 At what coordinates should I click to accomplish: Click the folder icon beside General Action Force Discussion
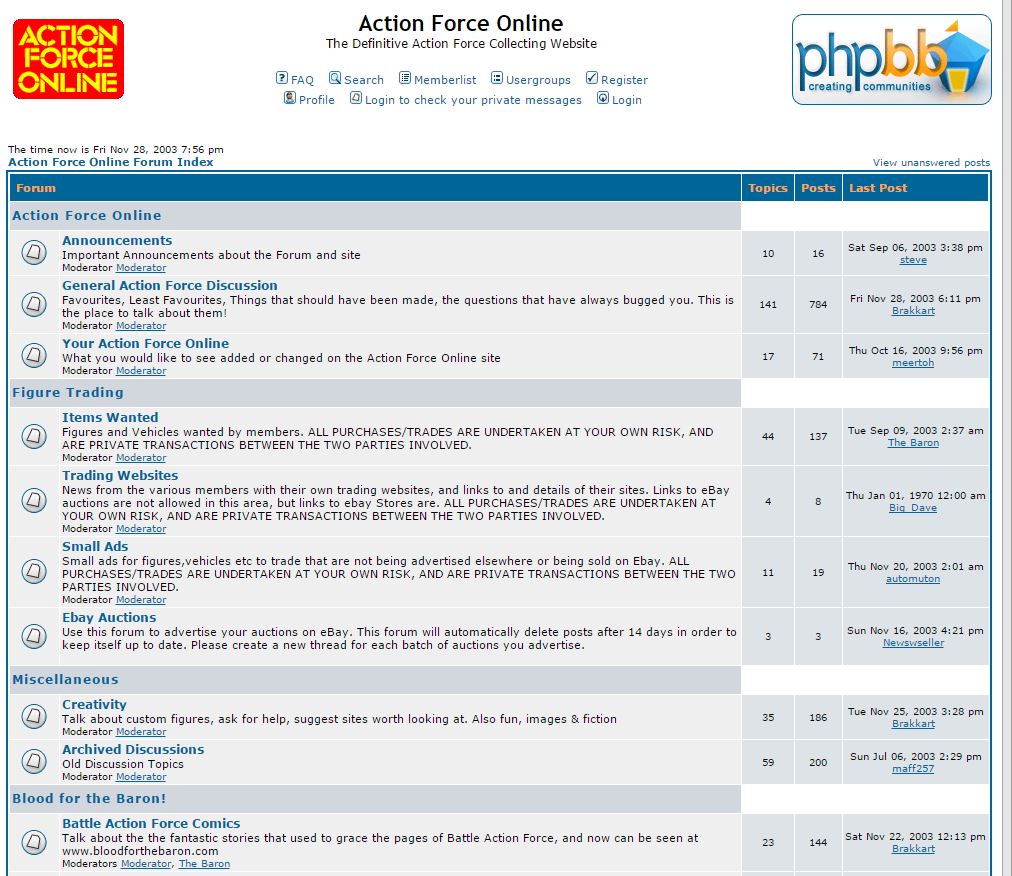click(34, 304)
